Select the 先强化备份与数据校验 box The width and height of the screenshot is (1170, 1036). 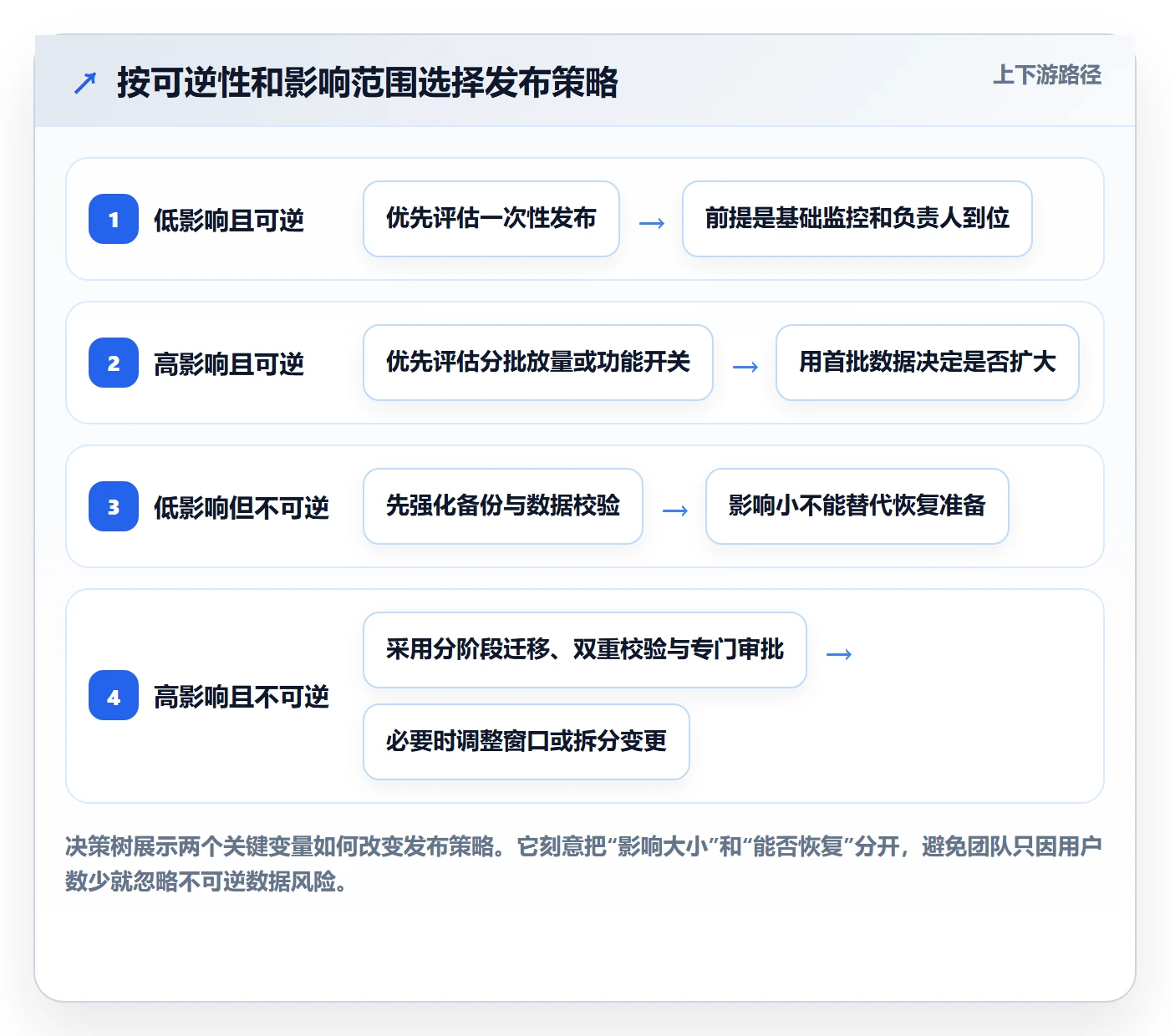[503, 506]
